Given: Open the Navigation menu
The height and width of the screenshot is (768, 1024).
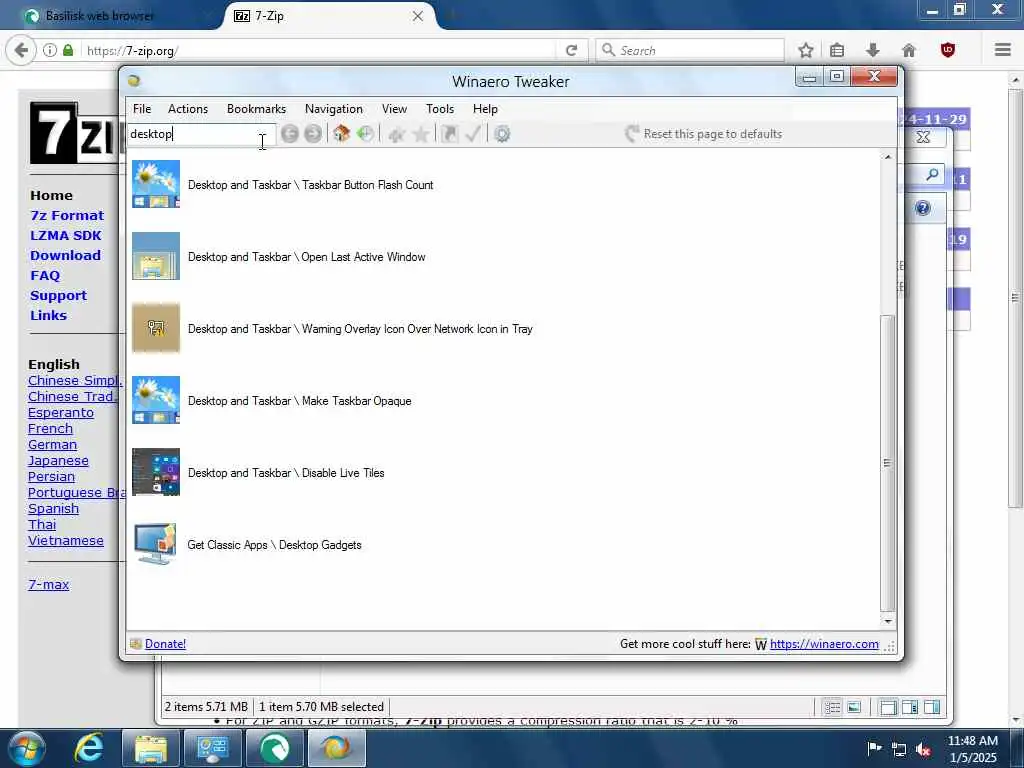Looking at the screenshot, I should [x=334, y=109].
